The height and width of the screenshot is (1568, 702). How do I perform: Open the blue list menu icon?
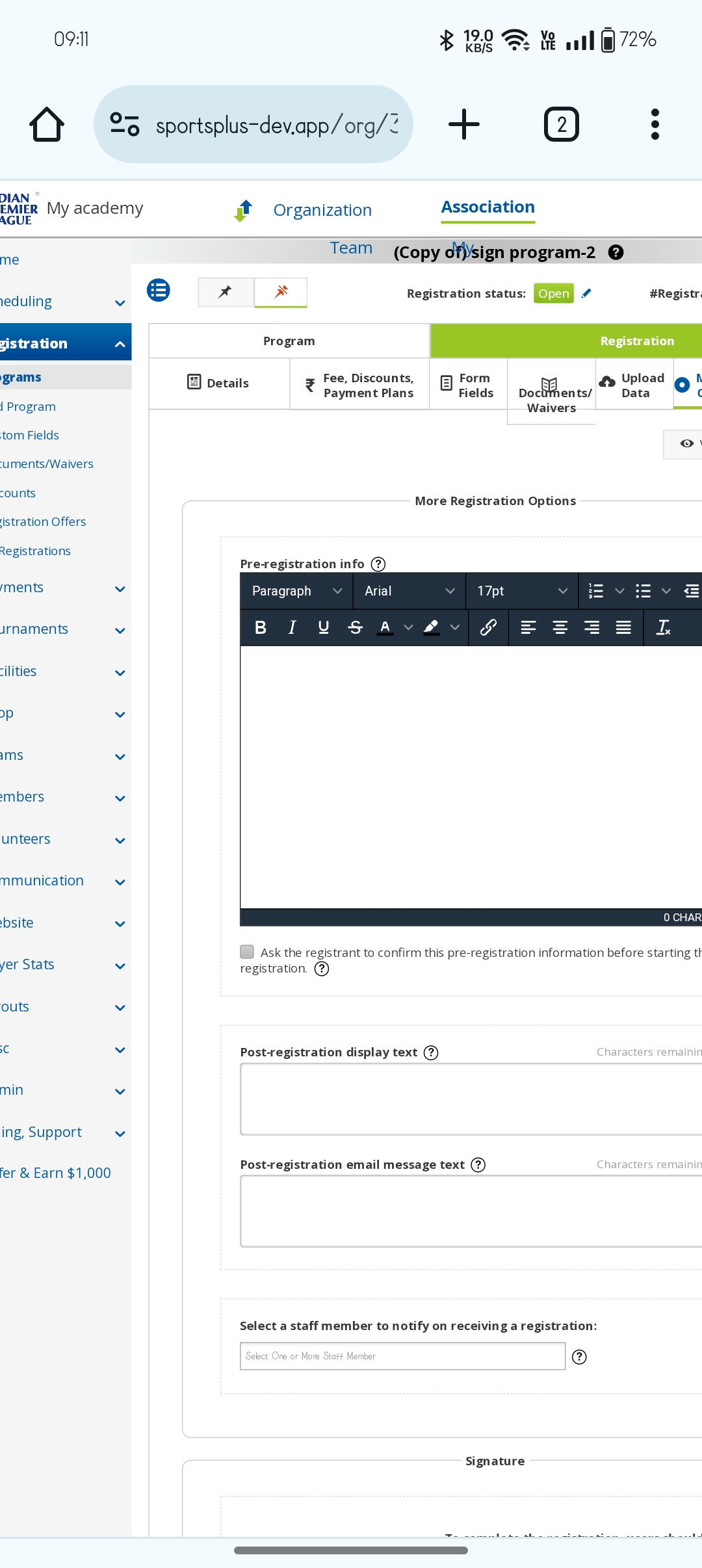pyautogui.click(x=159, y=290)
